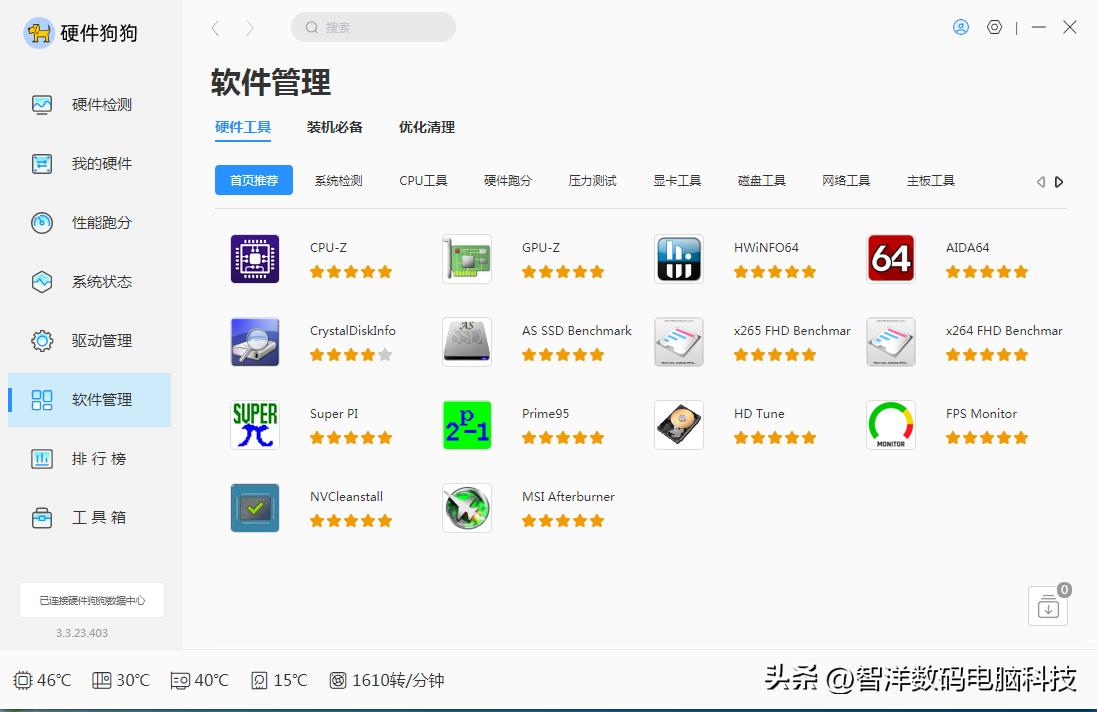The width and height of the screenshot is (1097, 712).
Task: Open CrystalDiskInfo magnifier icon
Action: [x=255, y=341]
